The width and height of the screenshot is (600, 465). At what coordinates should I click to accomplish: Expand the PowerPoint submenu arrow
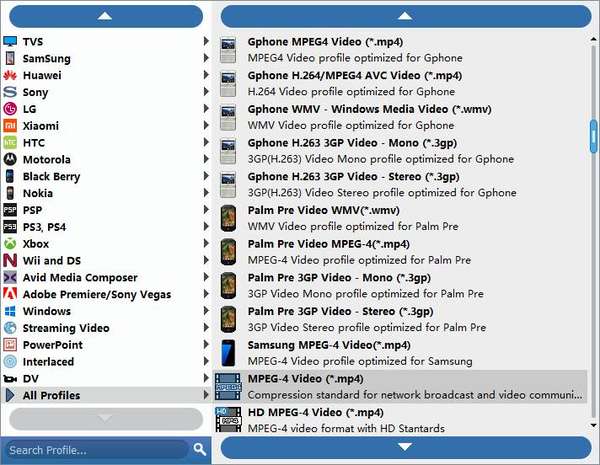pyautogui.click(x=206, y=344)
